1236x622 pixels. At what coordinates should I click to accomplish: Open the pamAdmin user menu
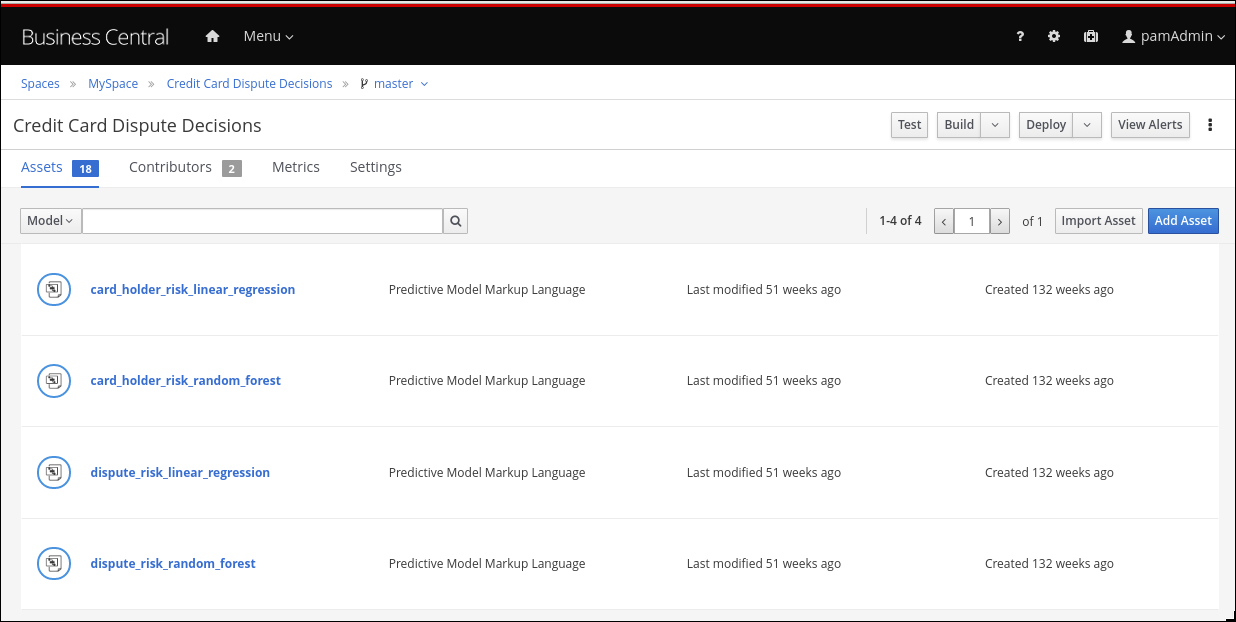(x=1174, y=36)
